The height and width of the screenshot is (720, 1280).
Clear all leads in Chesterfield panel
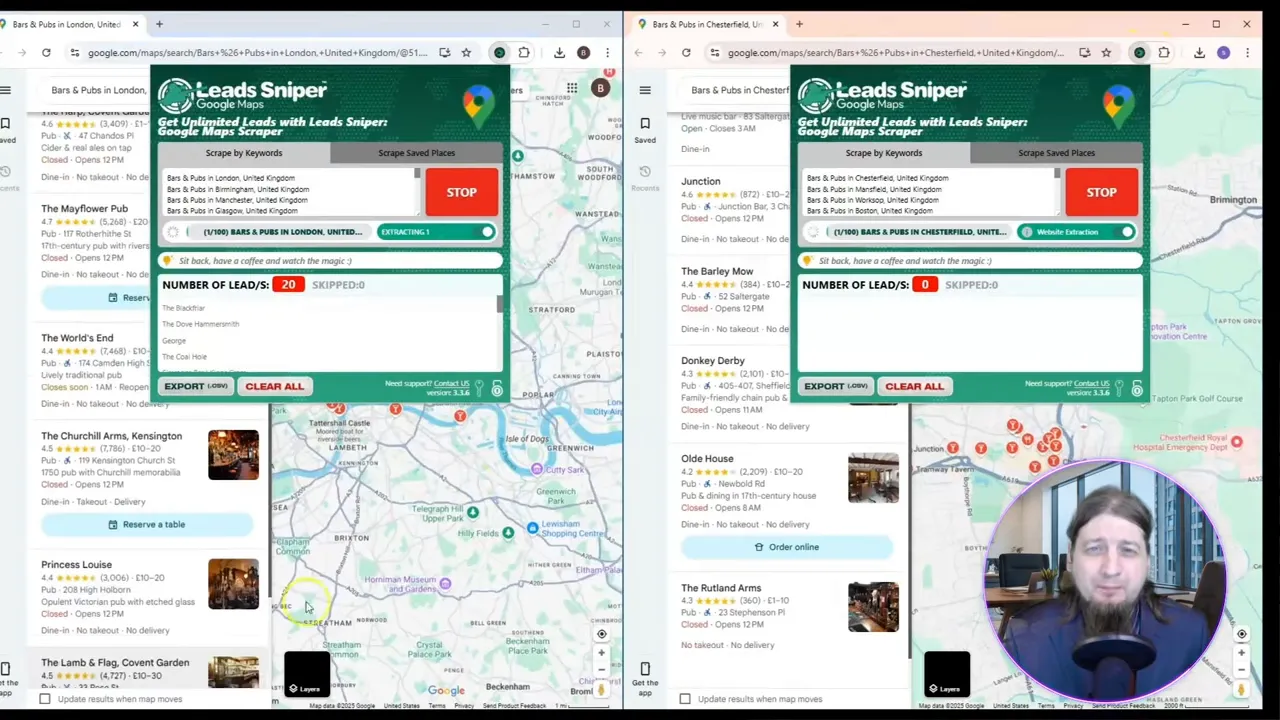(914, 386)
